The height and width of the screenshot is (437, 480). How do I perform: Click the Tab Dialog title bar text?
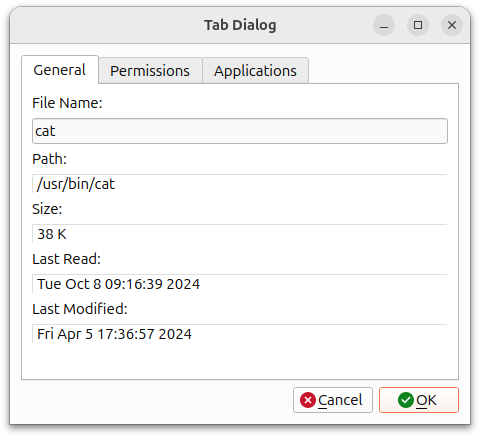coord(240,25)
